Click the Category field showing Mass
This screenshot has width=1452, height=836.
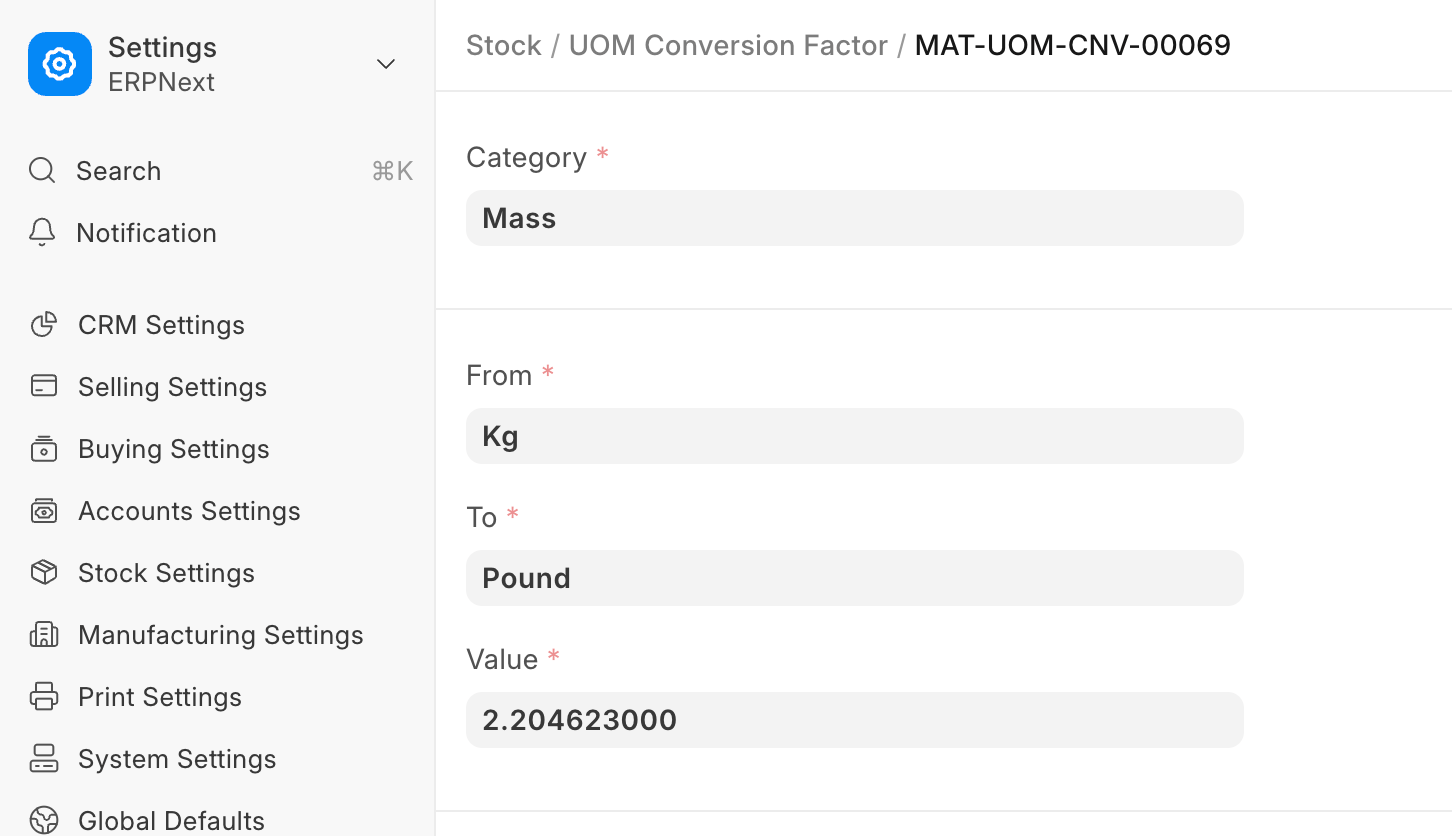[854, 218]
